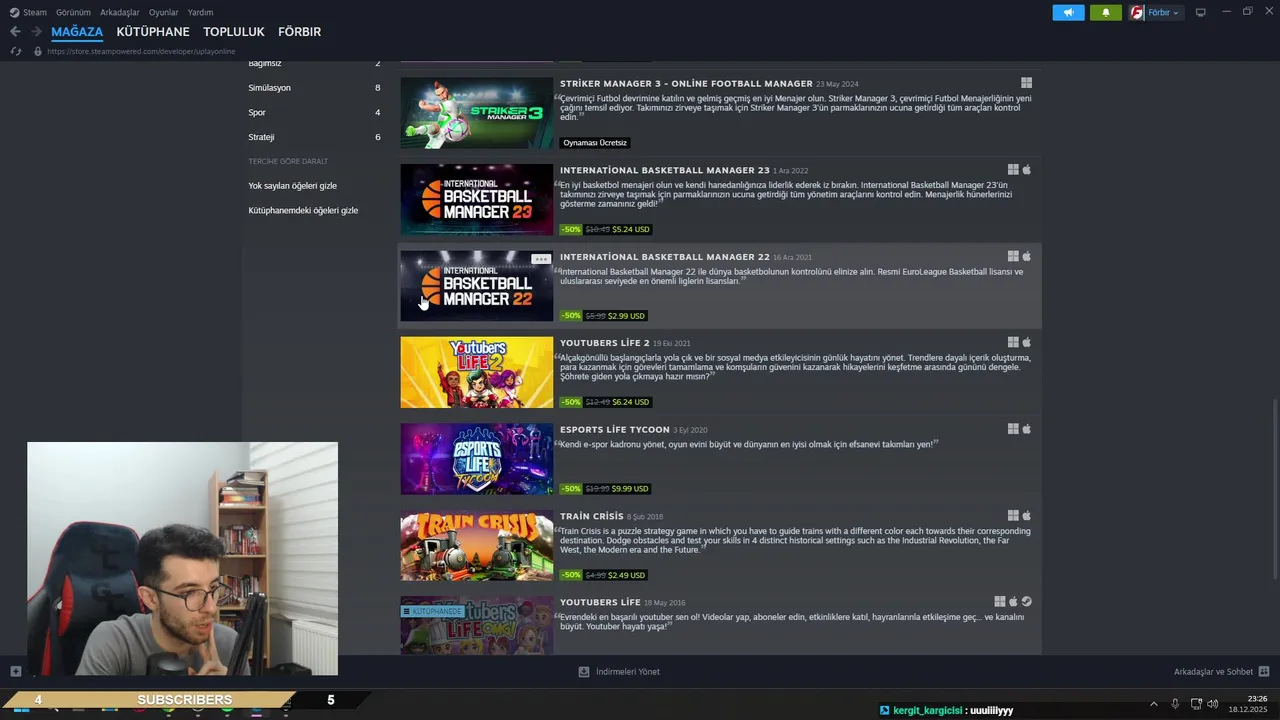Expand the Förbir account dropdown

pos(1163,12)
